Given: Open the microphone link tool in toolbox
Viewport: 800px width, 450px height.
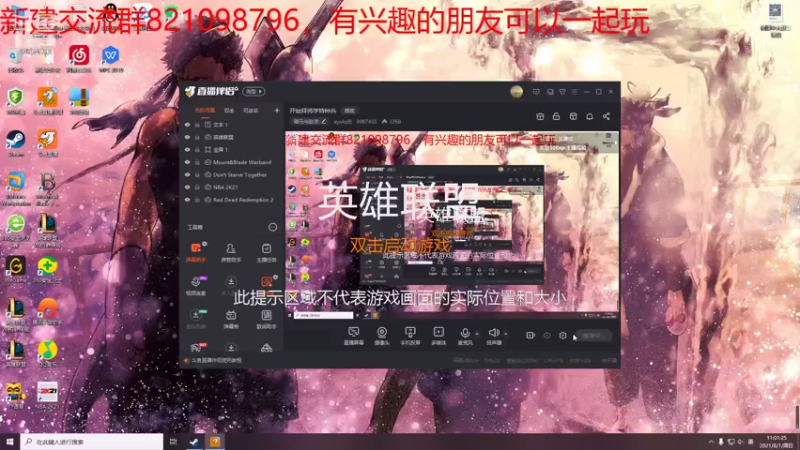Looking at the screenshot, I should pyautogui.click(x=196, y=285).
